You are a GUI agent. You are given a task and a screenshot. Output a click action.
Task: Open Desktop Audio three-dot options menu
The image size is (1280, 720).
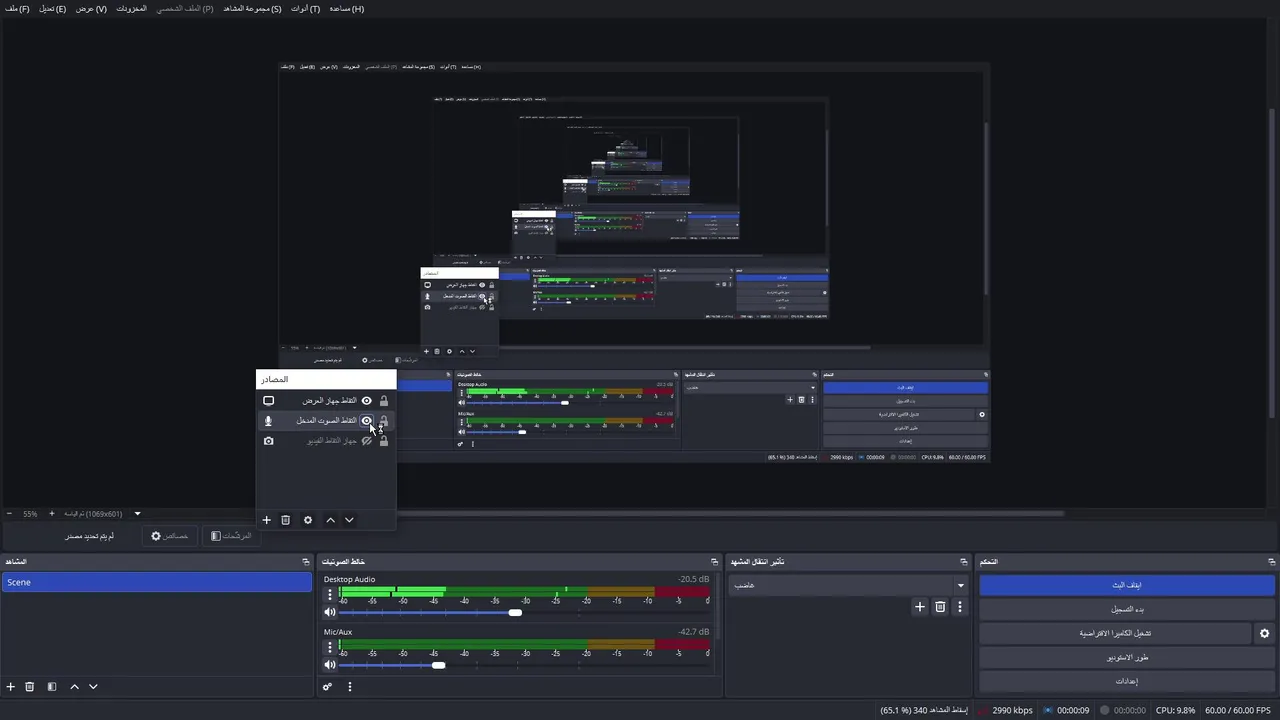[330, 594]
